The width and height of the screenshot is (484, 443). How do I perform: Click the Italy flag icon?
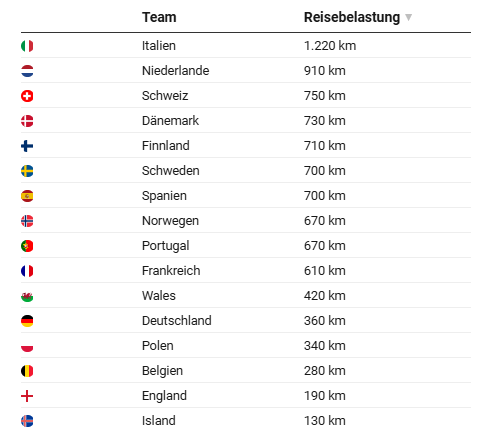coord(27,46)
